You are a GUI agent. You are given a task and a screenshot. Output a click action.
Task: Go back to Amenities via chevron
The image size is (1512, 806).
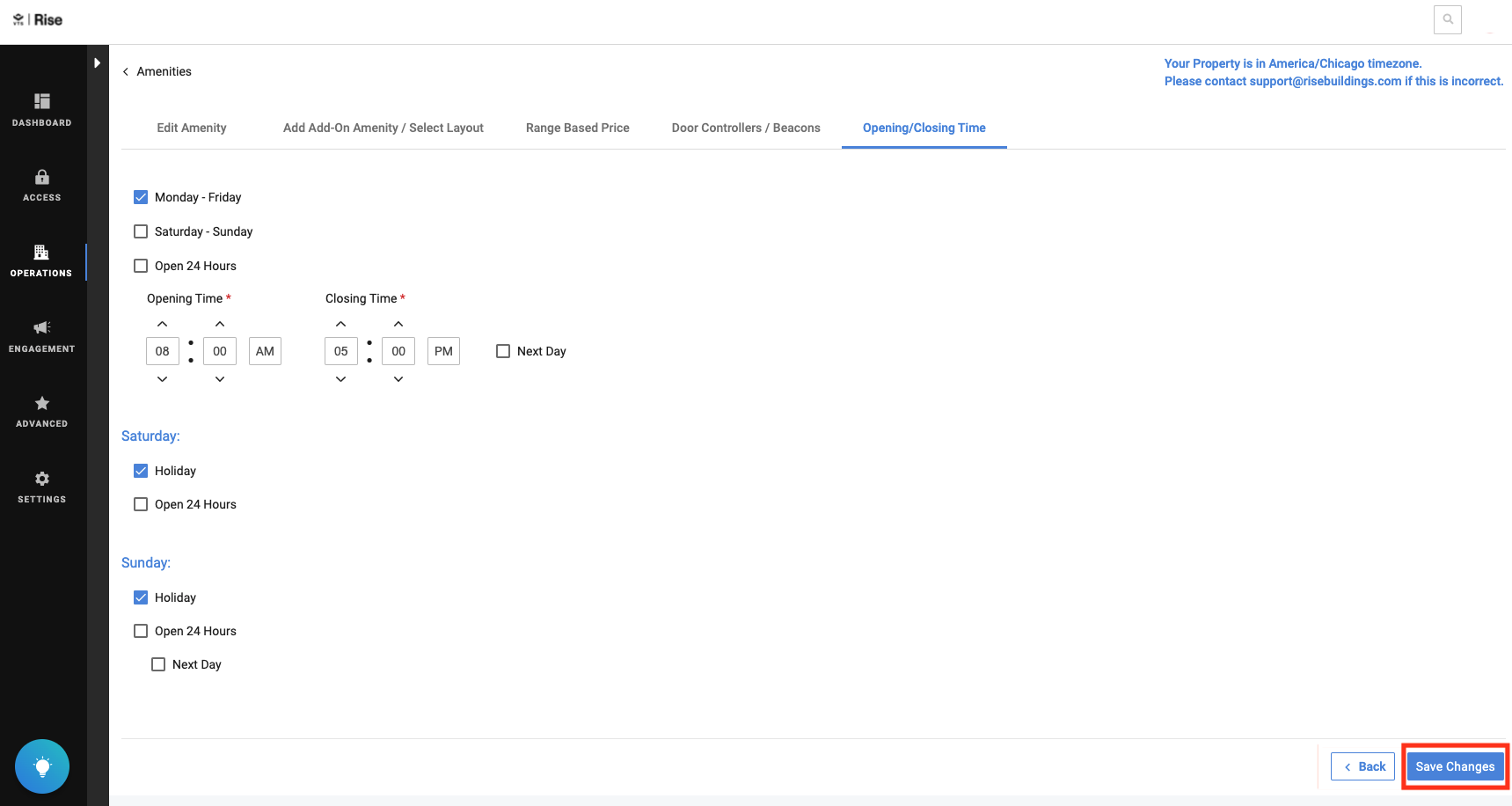126,72
